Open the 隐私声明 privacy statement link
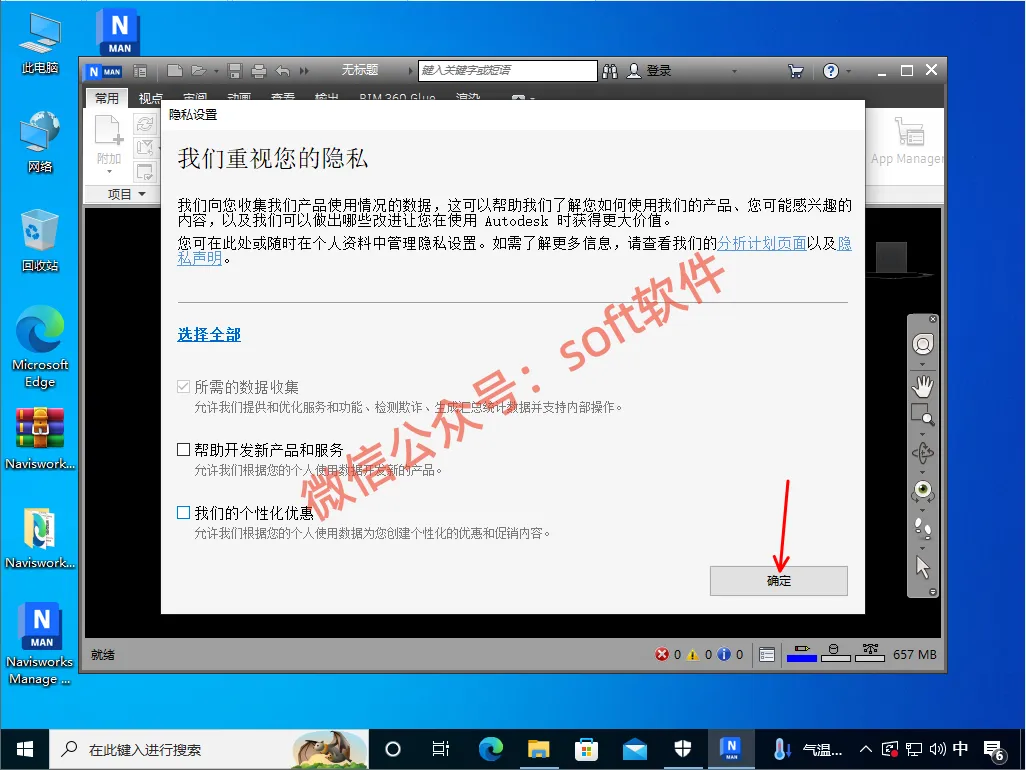 200,258
